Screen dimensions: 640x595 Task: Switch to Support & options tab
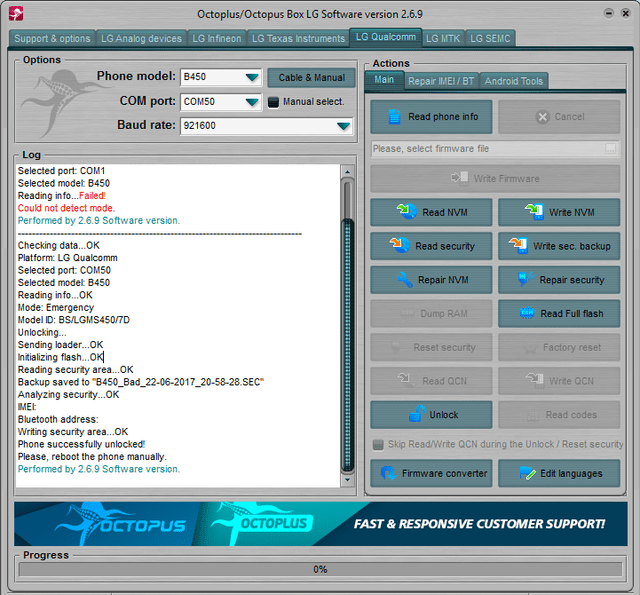(52, 38)
